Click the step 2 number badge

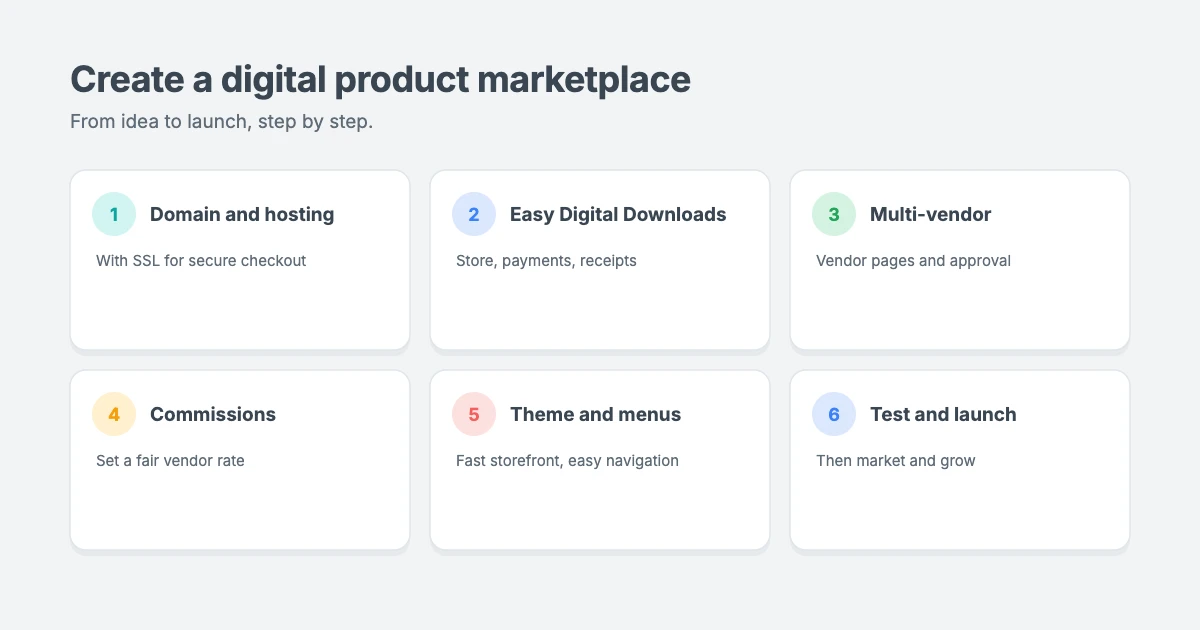coord(474,214)
